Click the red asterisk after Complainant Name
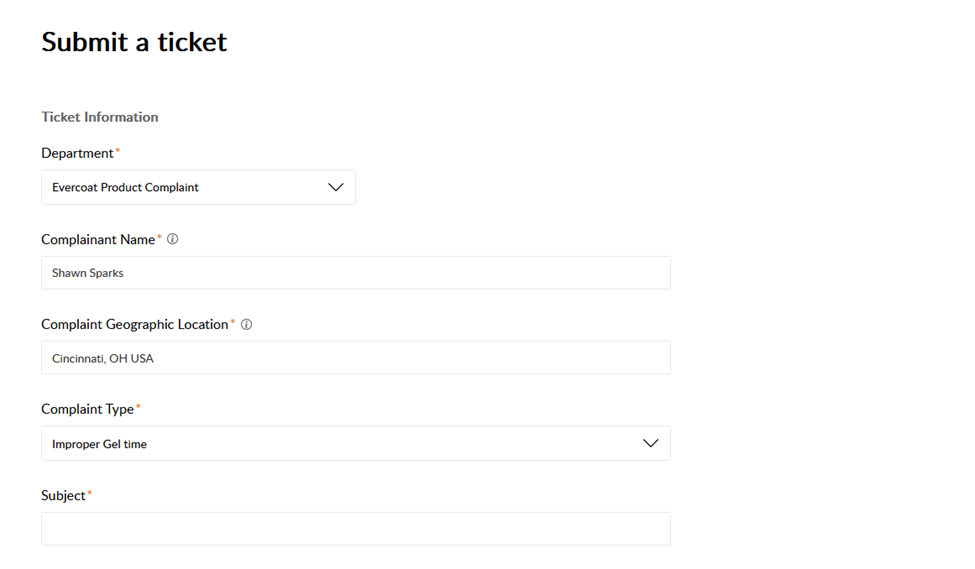 (x=160, y=238)
